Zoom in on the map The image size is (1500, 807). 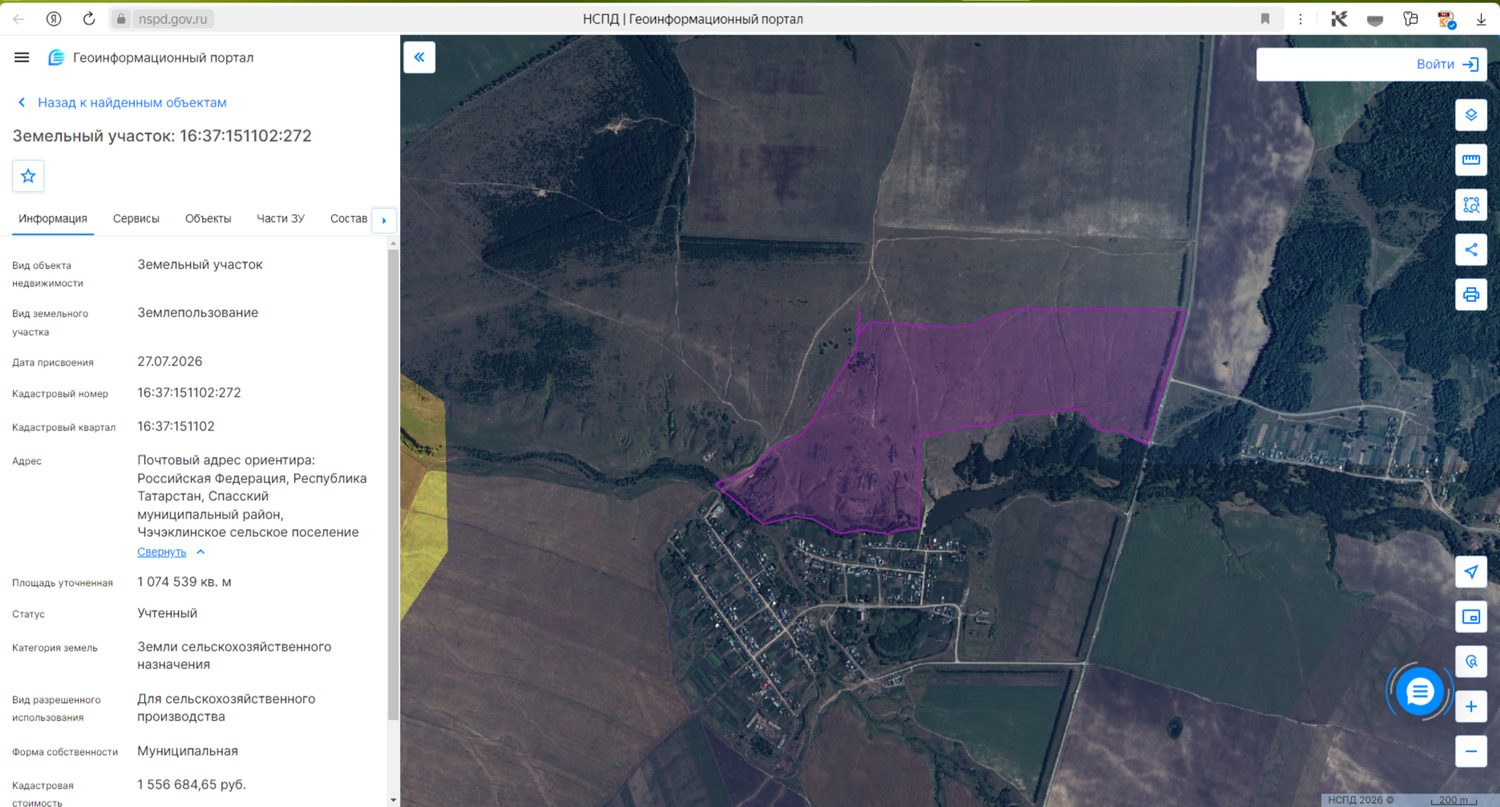click(1471, 706)
